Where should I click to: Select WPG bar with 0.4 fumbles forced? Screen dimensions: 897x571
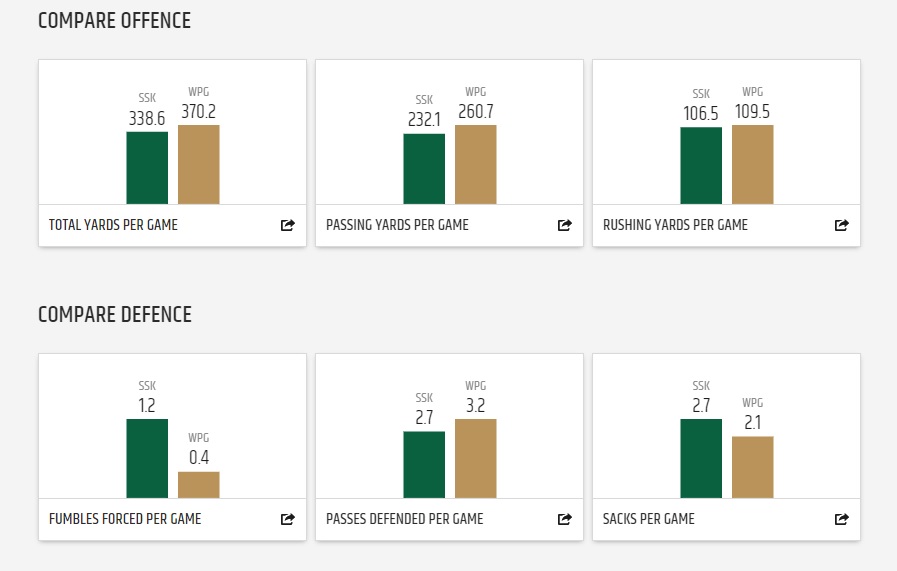pos(199,485)
